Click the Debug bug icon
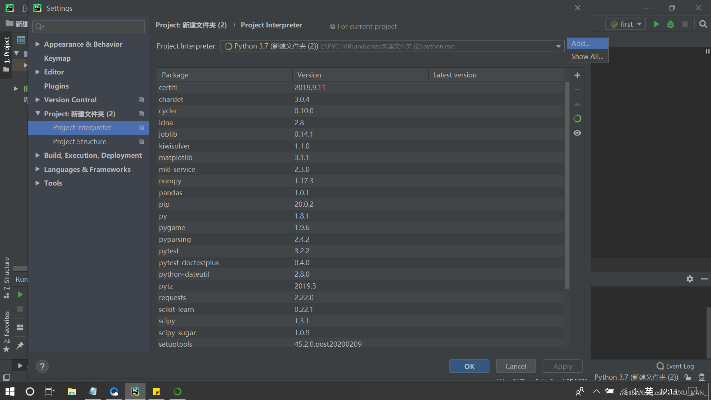The image size is (711, 400). 670,24
